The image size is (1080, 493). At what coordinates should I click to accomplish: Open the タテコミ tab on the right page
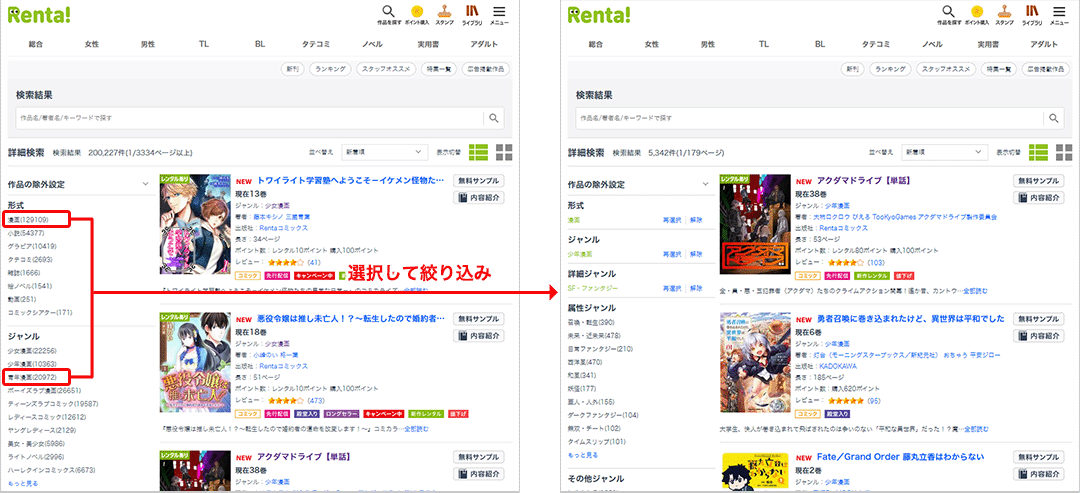point(876,45)
